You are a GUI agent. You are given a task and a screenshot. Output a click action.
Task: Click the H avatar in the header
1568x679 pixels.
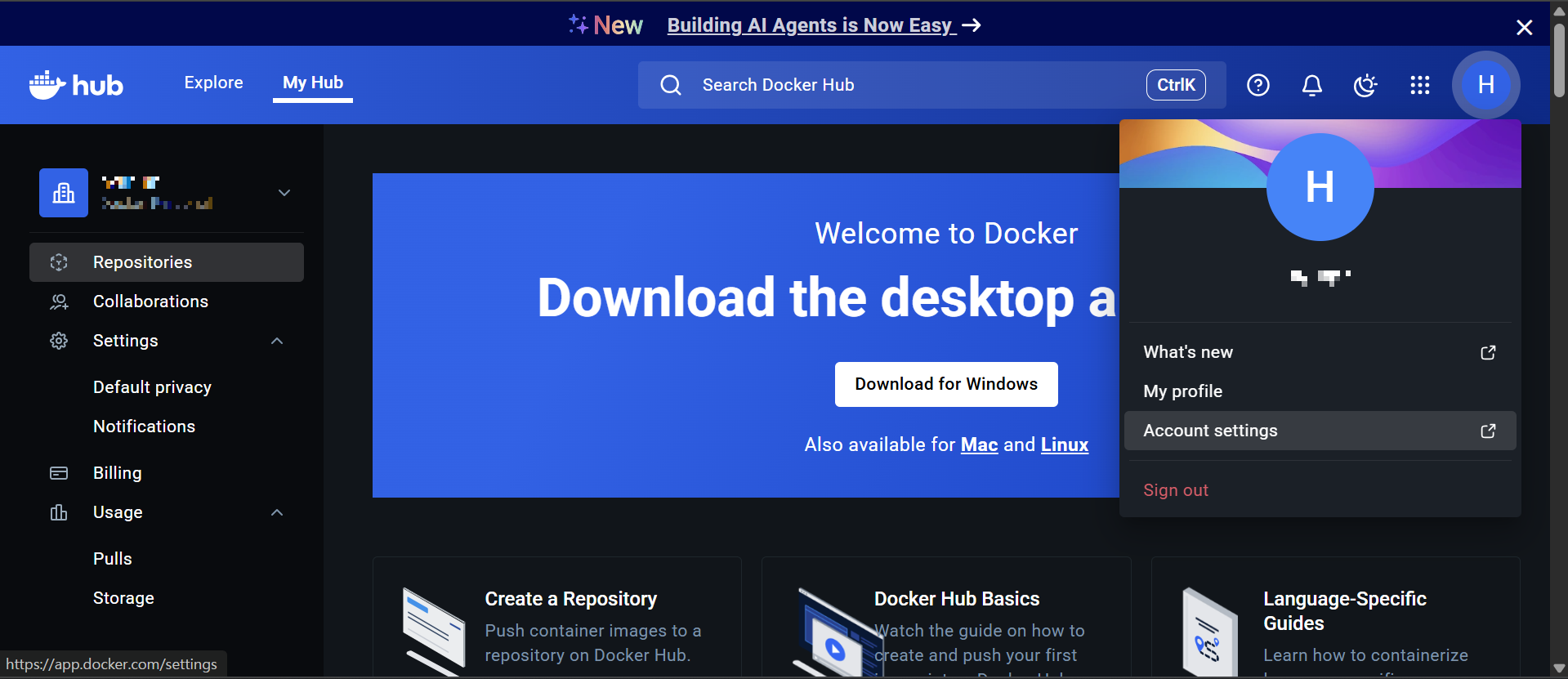pyautogui.click(x=1486, y=85)
